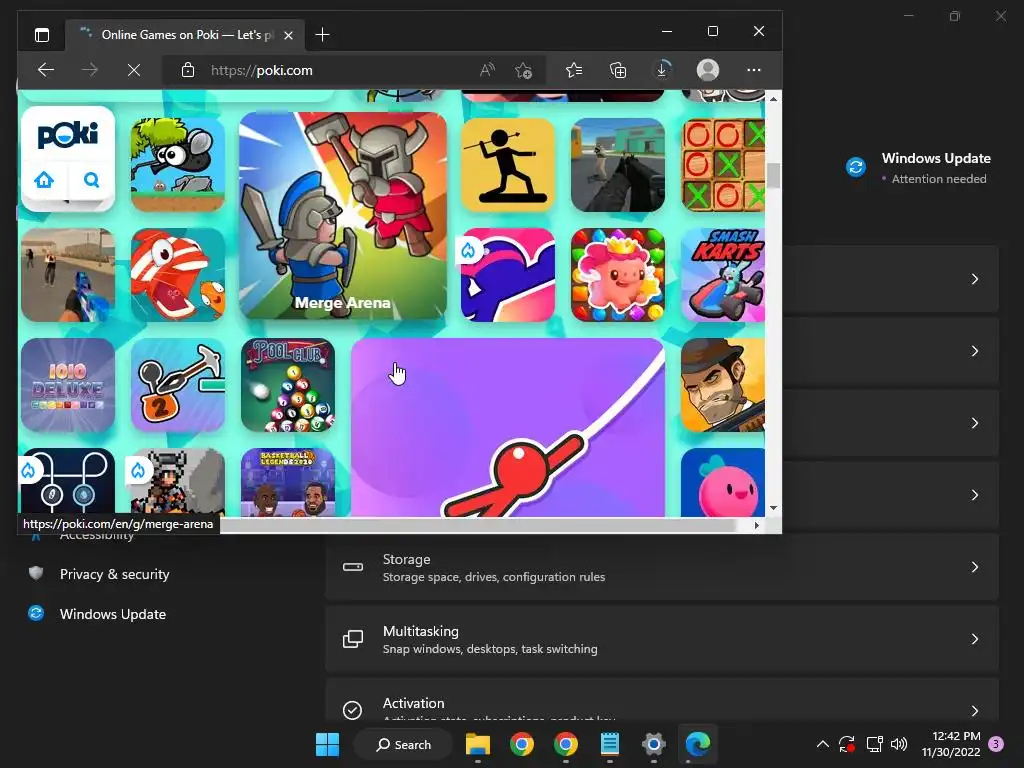Open the tic-tac-toe game tile

click(723, 165)
